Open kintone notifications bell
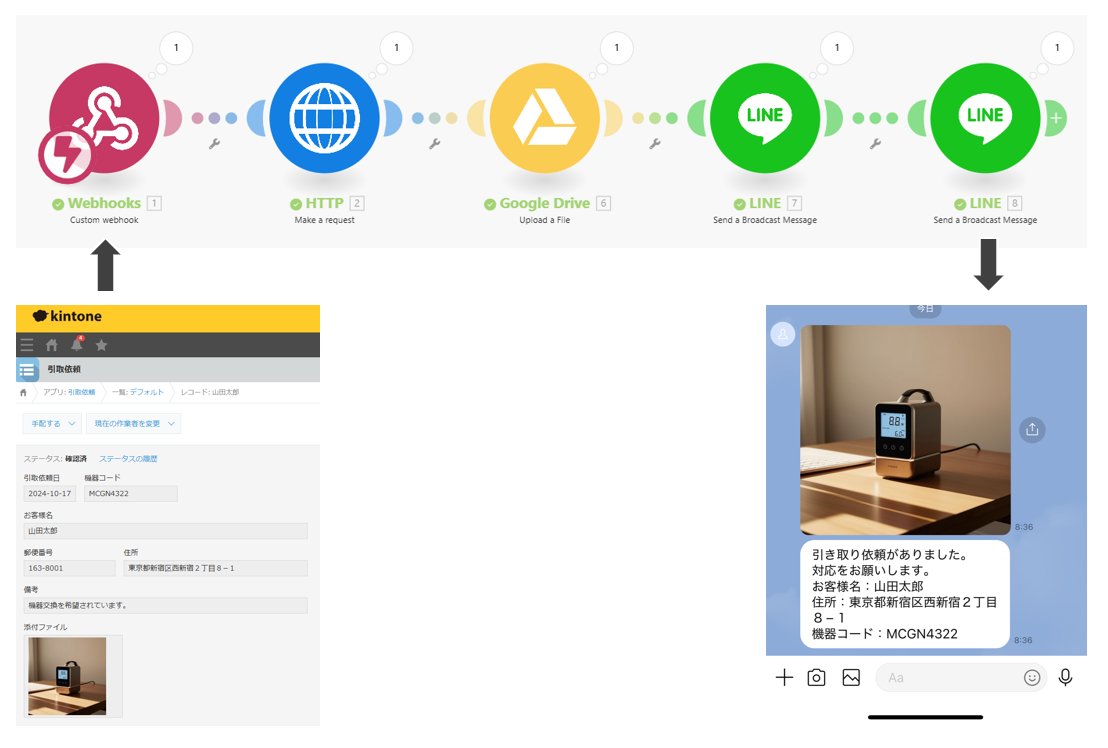 [76, 344]
